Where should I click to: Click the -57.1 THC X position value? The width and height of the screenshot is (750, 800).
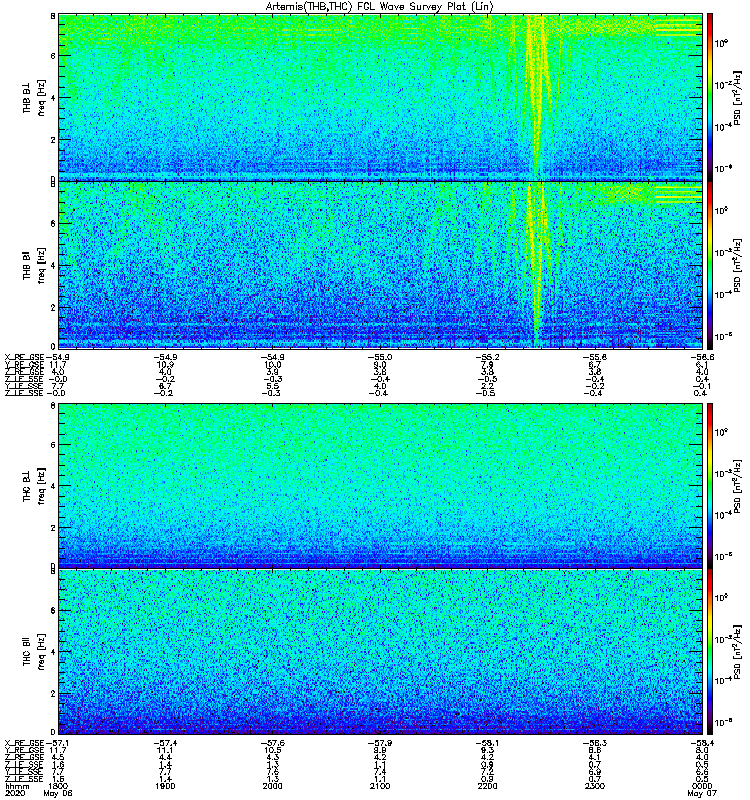click(57, 743)
